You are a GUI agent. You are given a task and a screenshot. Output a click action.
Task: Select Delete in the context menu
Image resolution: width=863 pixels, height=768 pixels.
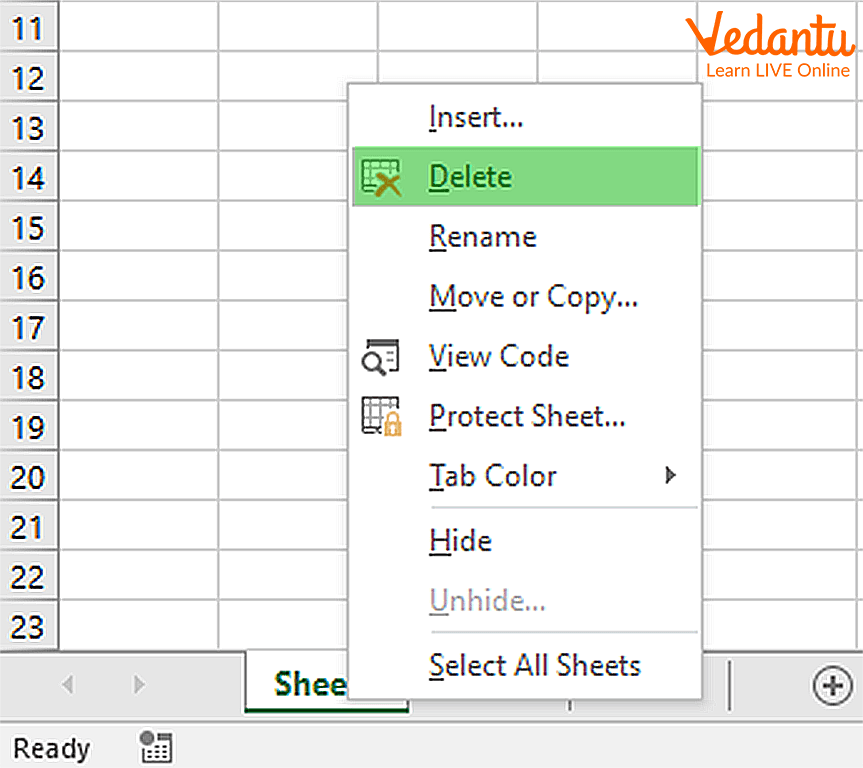pyautogui.click(x=470, y=177)
